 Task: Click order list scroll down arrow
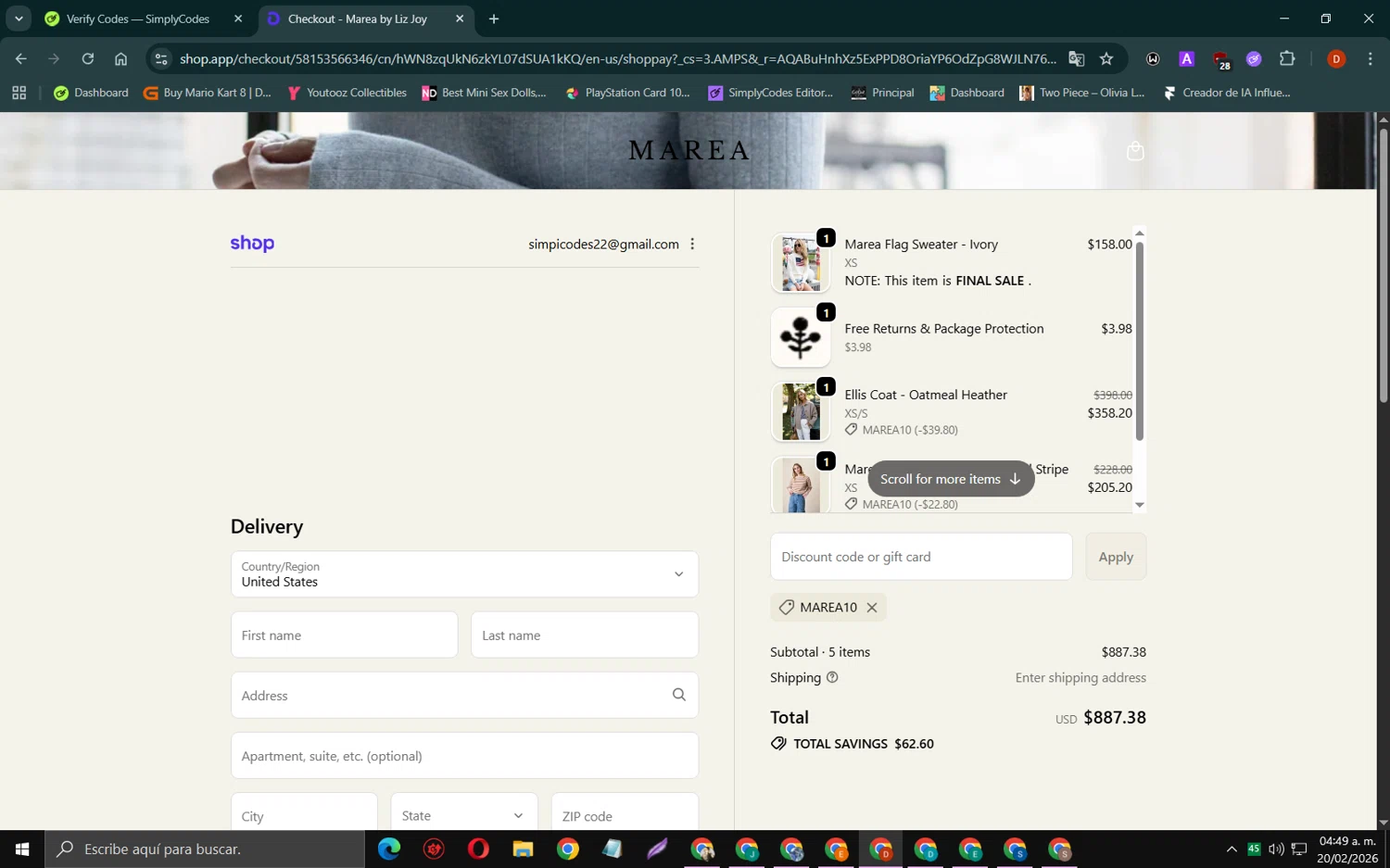coord(1140,506)
